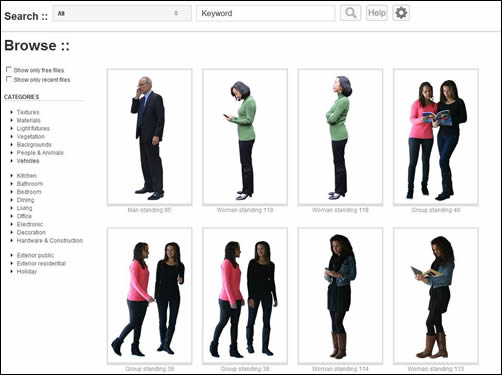
Task: Open the Bathroom category
Action: coord(30,184)
